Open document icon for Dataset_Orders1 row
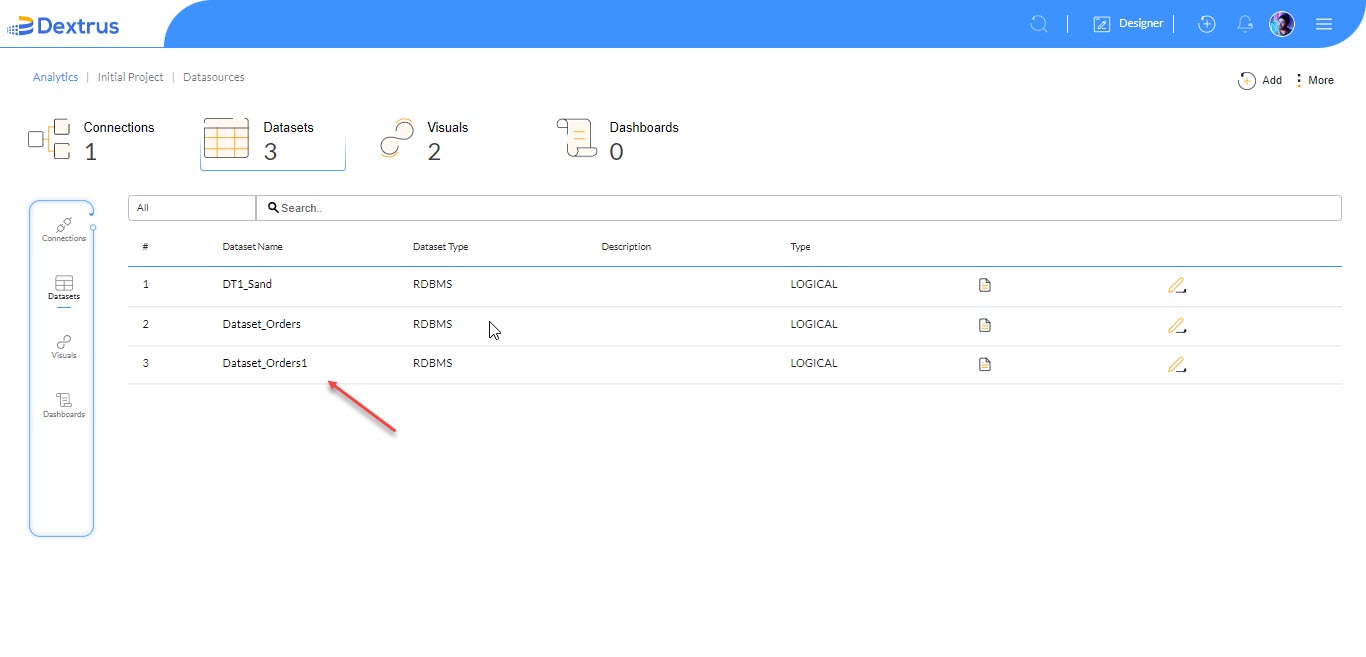The image size is (1366, 657). (984, 364)
